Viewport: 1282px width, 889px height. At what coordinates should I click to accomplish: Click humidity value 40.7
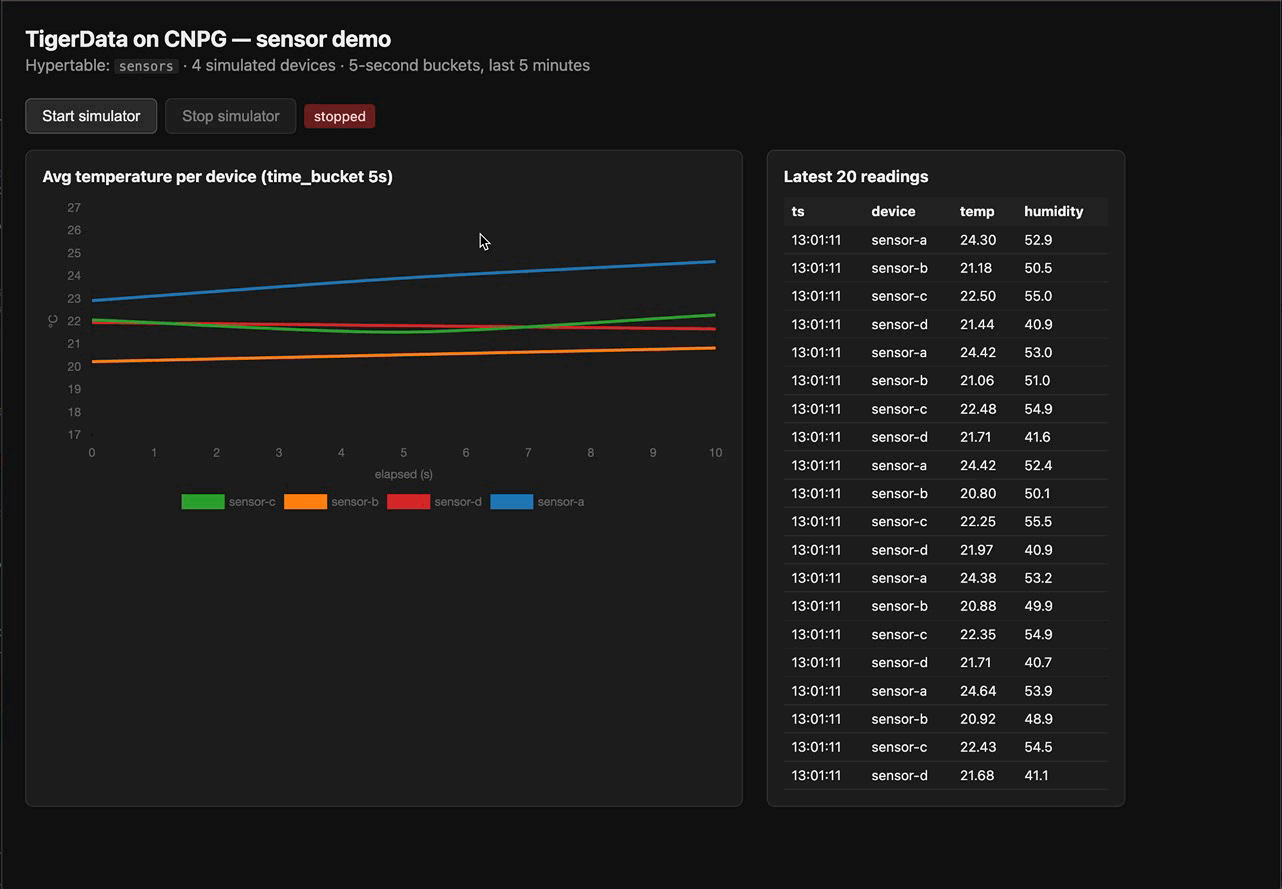point(1038,662)
